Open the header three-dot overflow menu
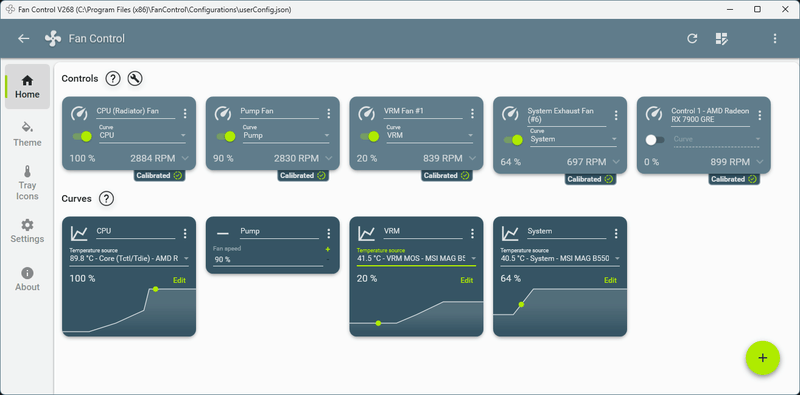 tap(774, 38)
